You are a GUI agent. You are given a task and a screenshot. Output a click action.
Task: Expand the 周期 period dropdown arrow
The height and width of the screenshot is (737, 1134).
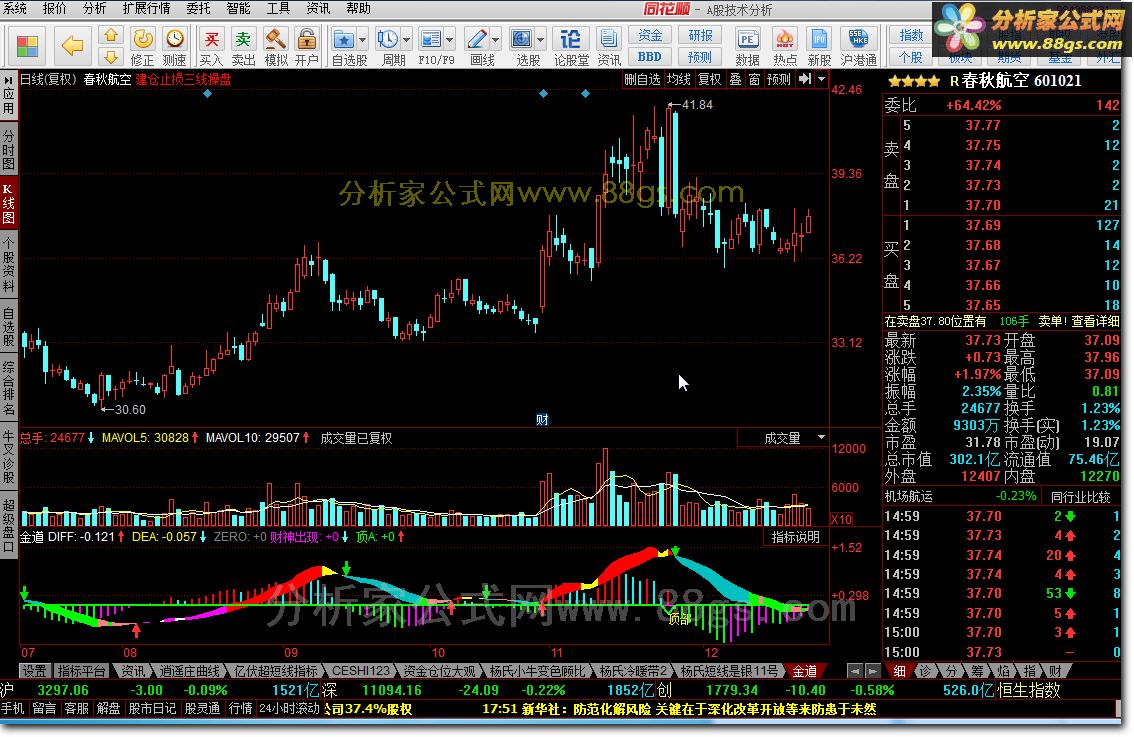pos(406,39)
